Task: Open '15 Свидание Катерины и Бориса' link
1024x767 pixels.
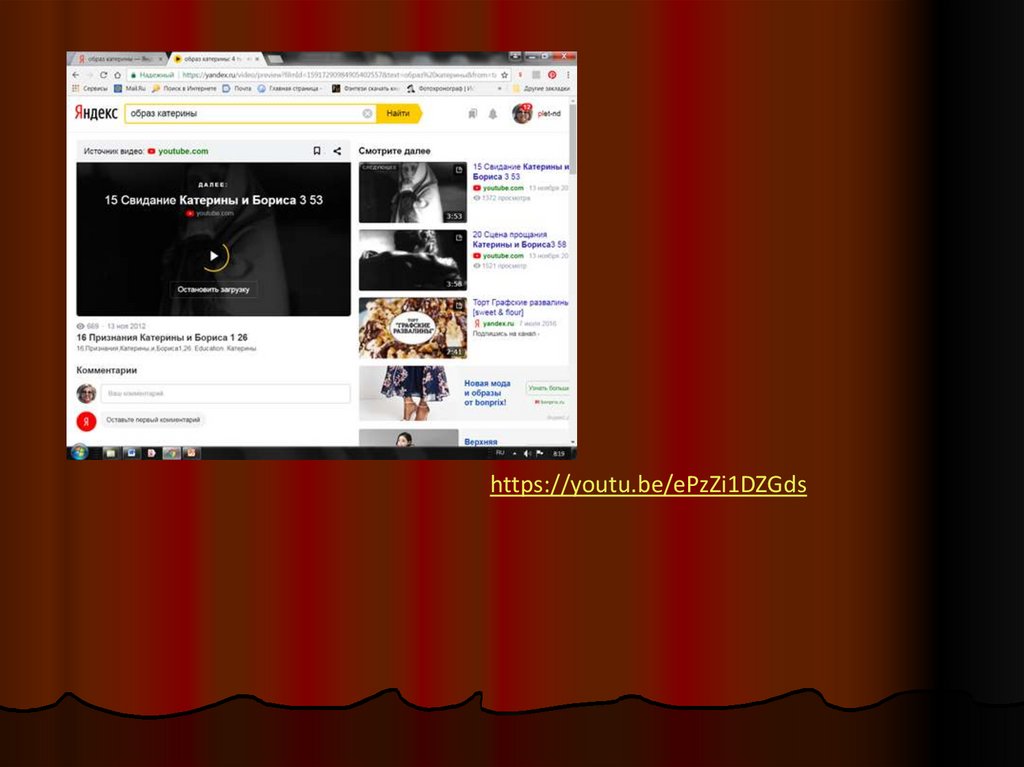Action: [520, 172]
